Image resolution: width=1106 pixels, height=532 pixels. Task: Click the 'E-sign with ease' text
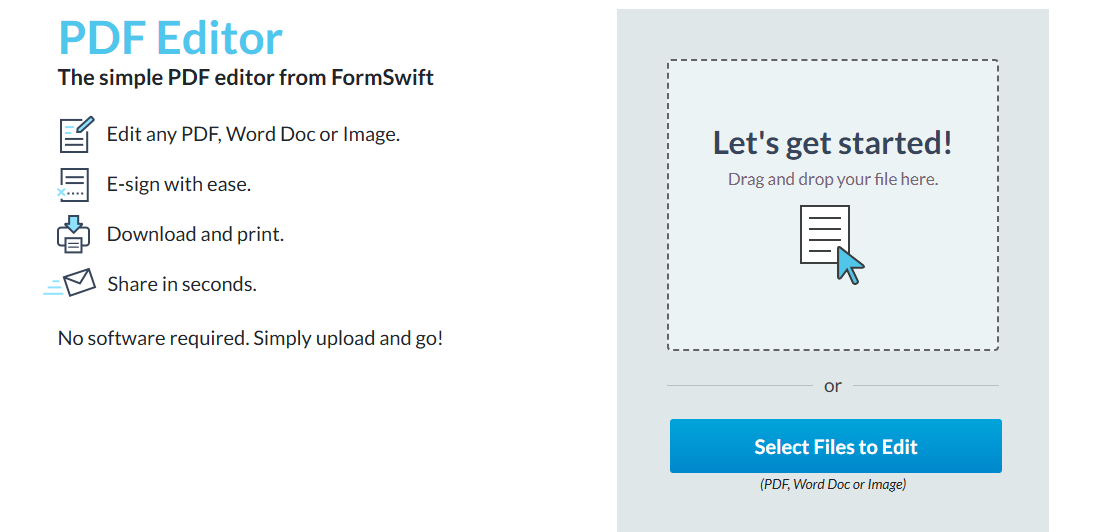click(179, 185)
